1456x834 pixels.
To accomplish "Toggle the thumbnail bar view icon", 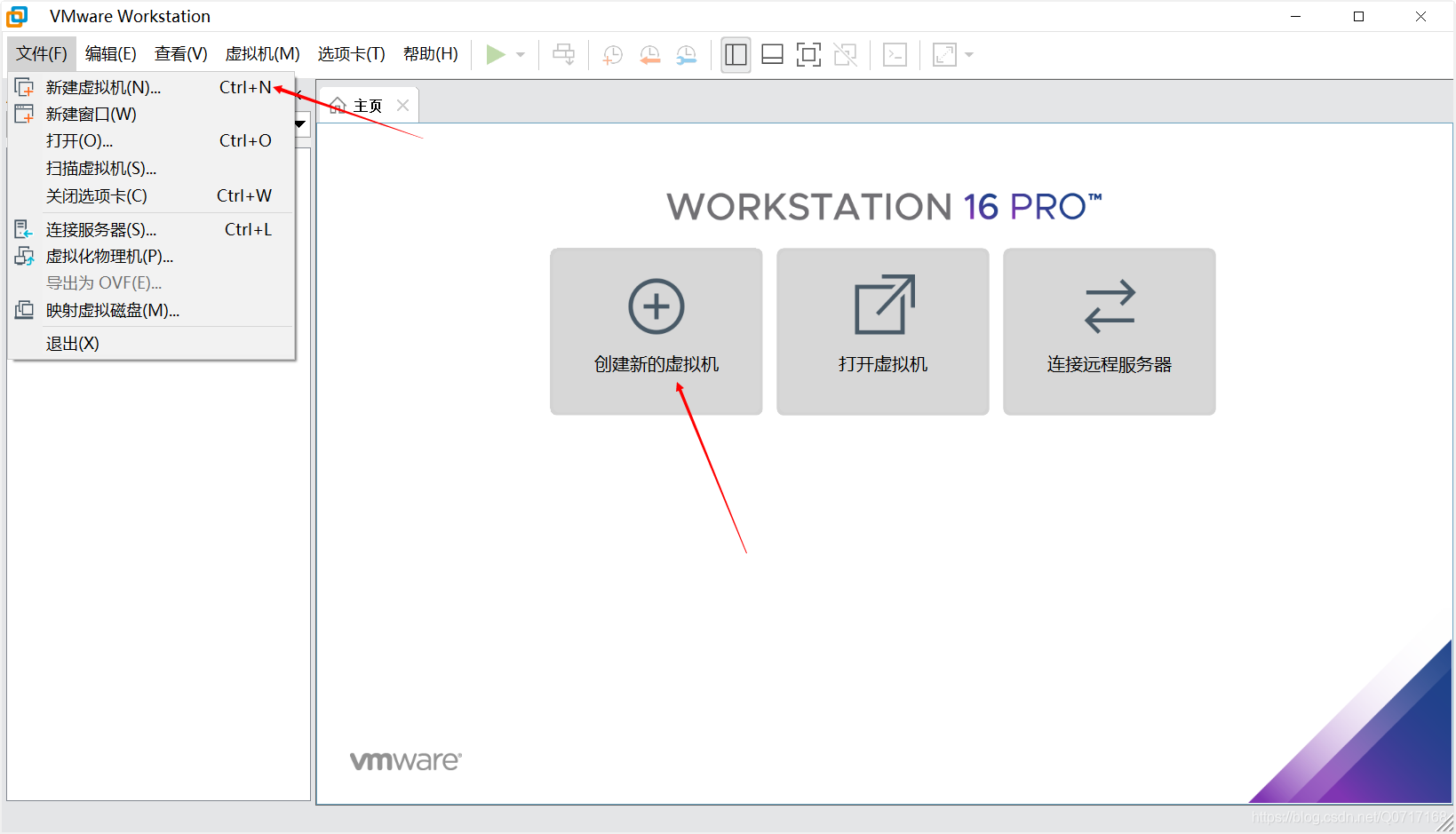I will (x=773, y=55).
